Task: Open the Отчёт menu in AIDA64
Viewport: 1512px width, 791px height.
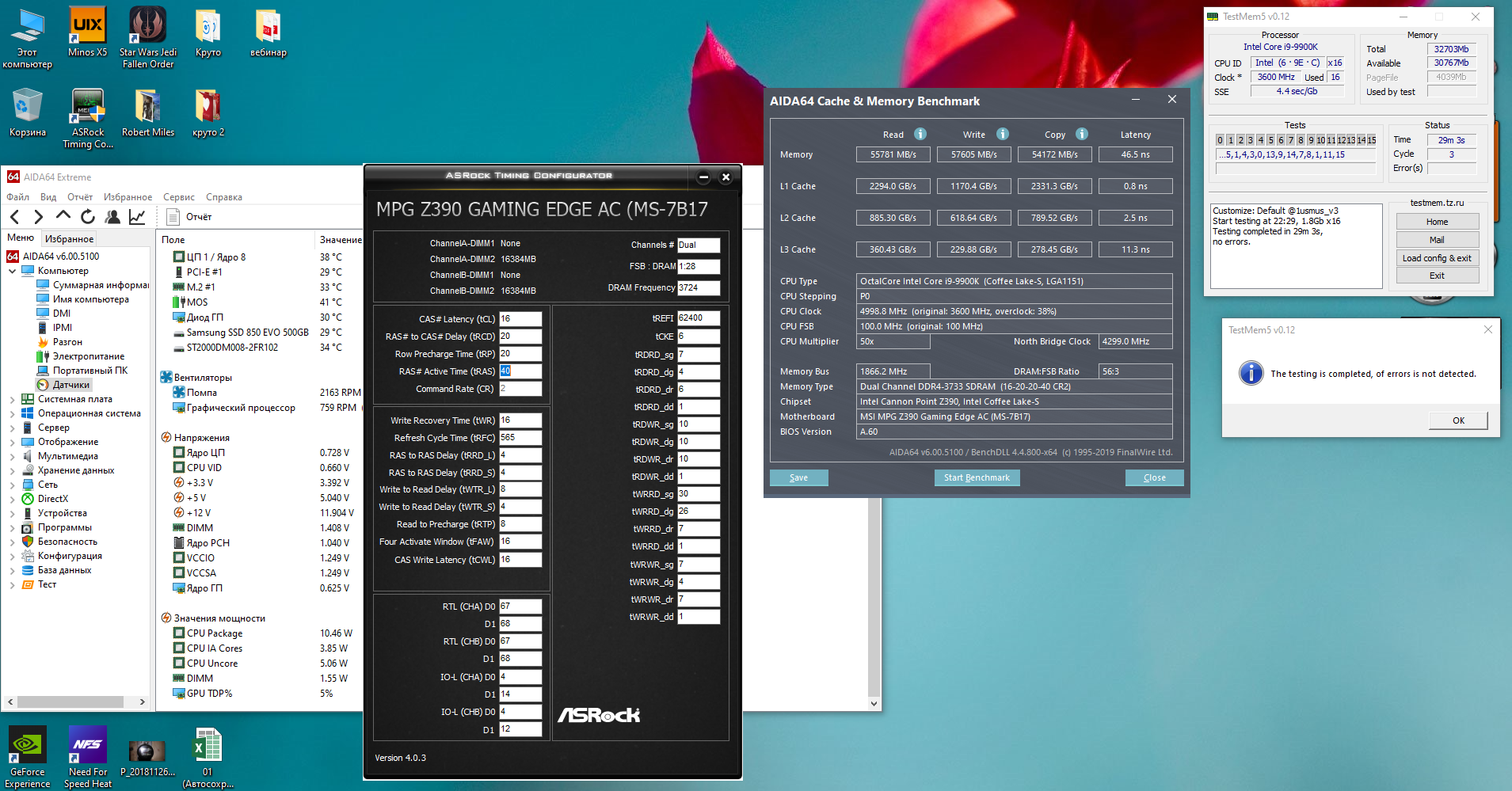Action: [x=80, y=197]
